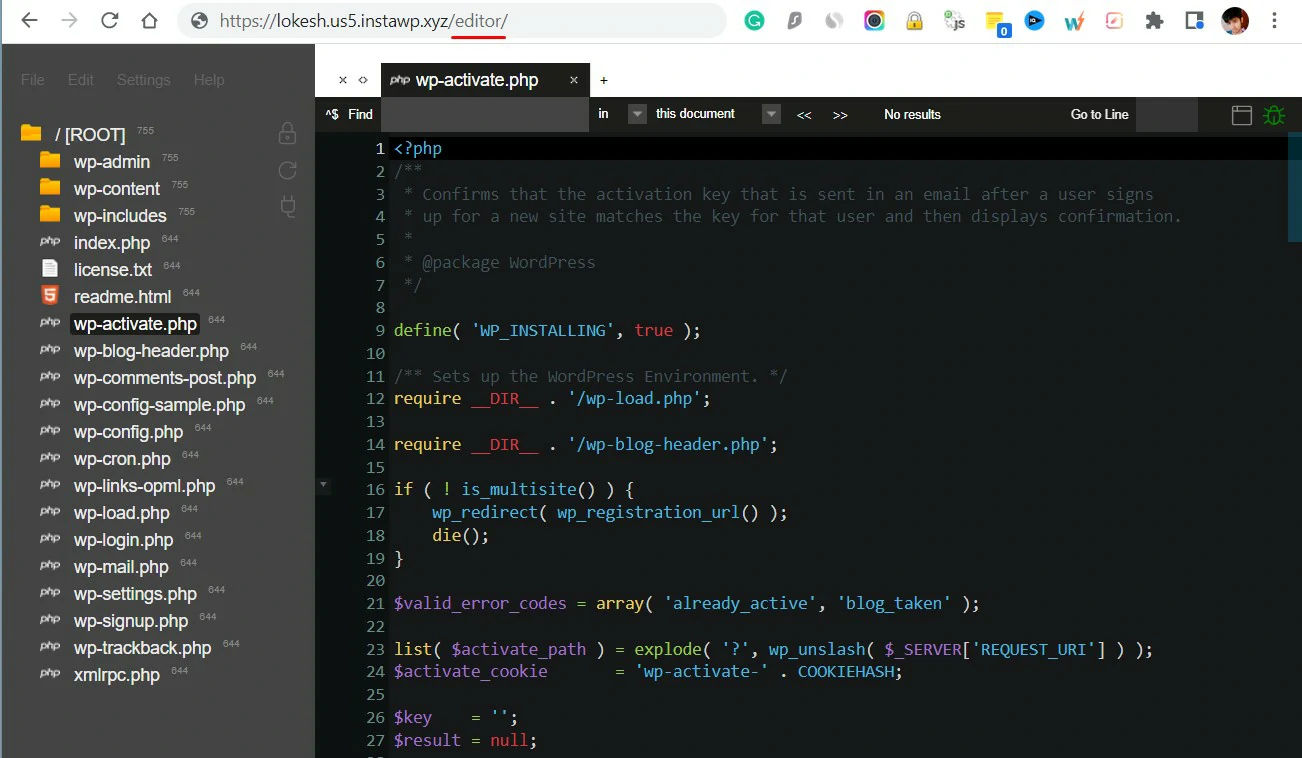Open wp-config.php in the file tree
Viewport: 1302px width, 758px height.
128,431
